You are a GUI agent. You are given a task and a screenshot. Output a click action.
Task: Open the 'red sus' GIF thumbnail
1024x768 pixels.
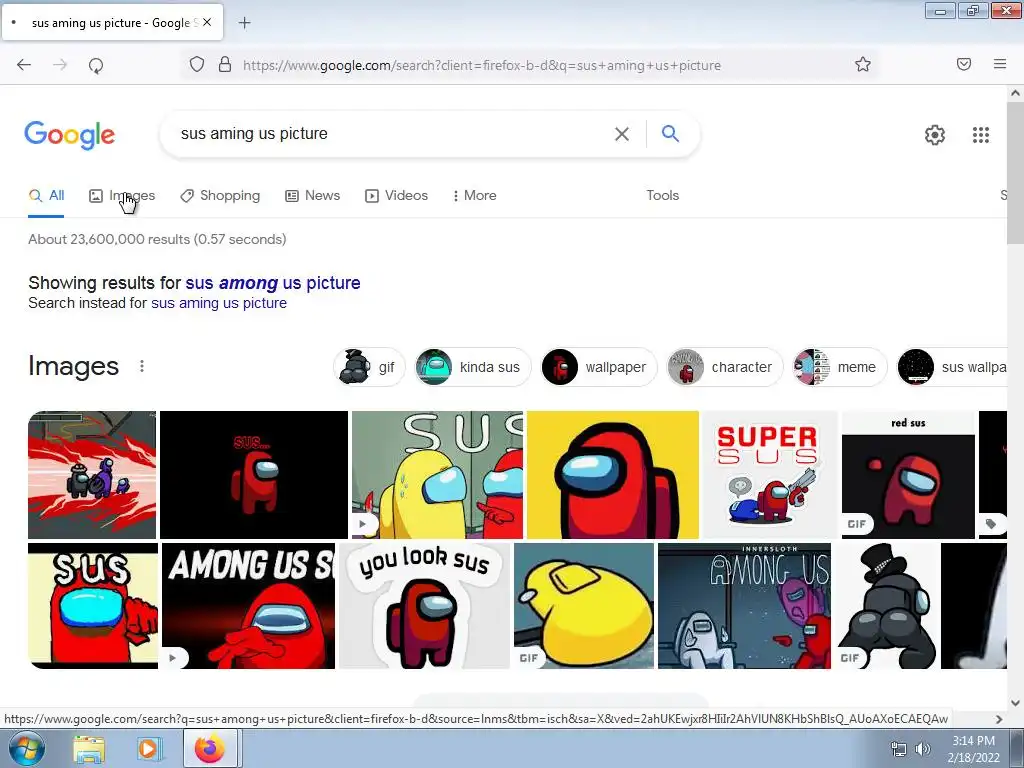click(x=908, y=475)
